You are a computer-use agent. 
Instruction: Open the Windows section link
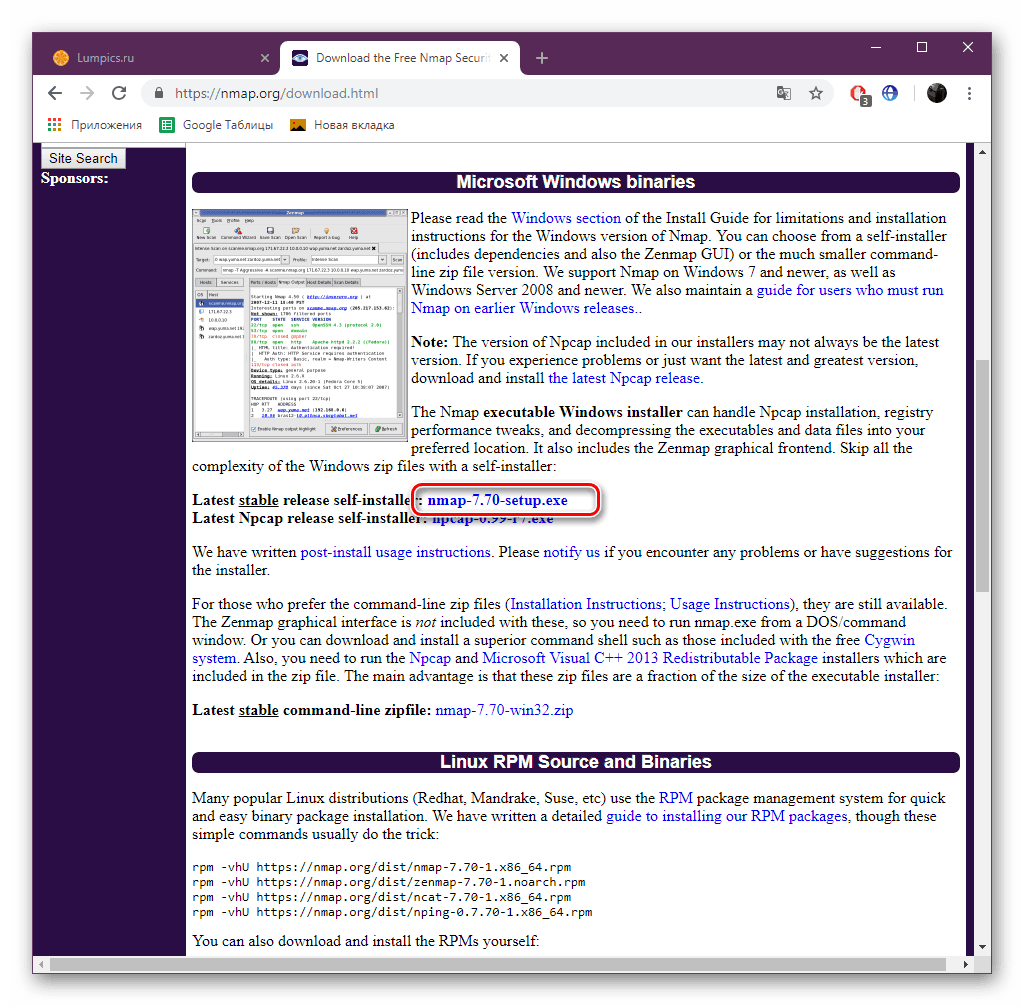click(566, 217)
